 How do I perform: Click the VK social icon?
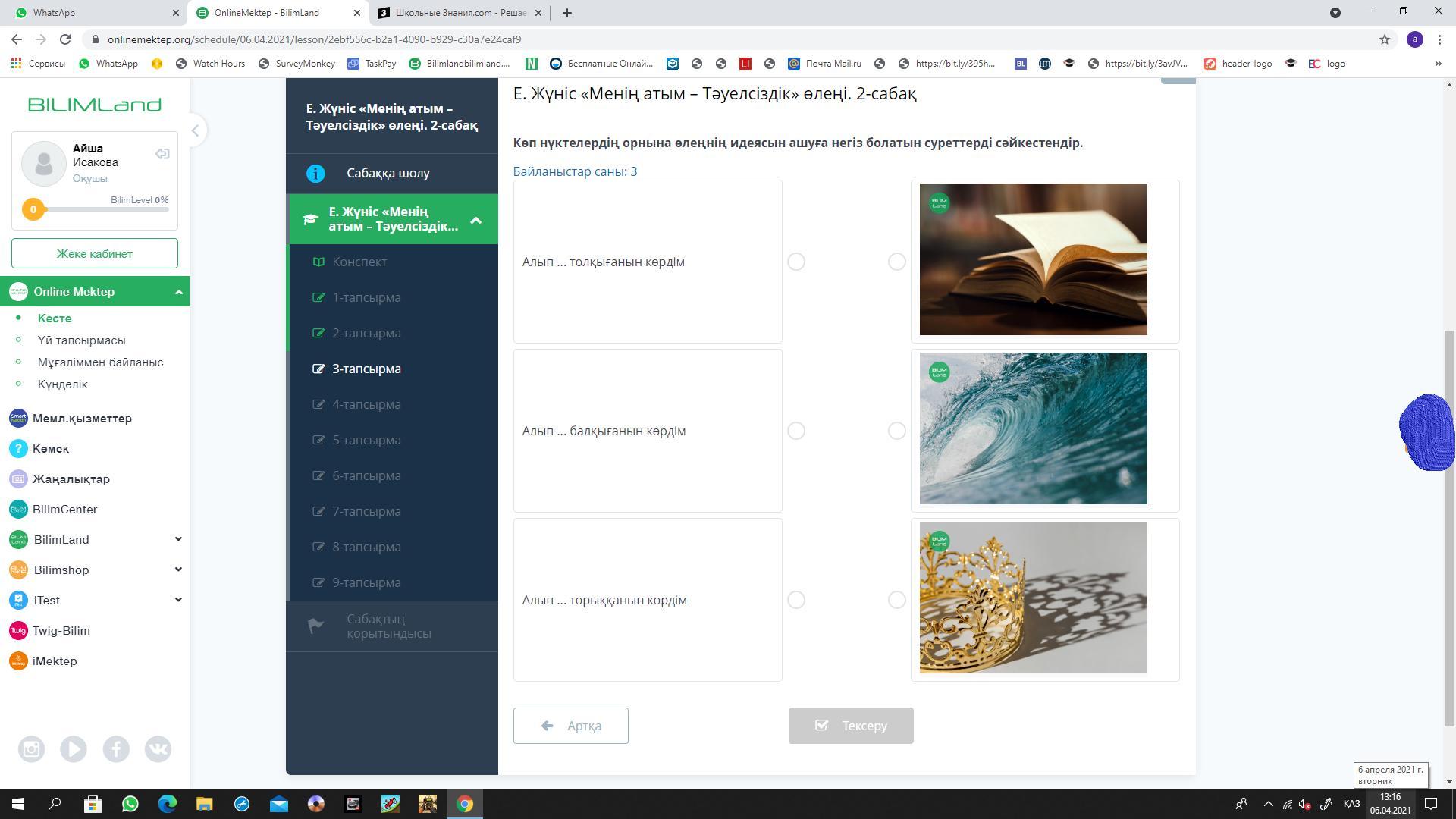click(158, 749)
